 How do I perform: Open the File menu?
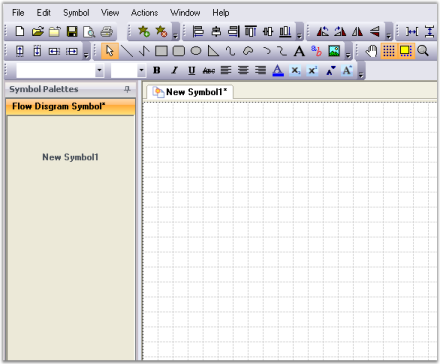point(18,13)
